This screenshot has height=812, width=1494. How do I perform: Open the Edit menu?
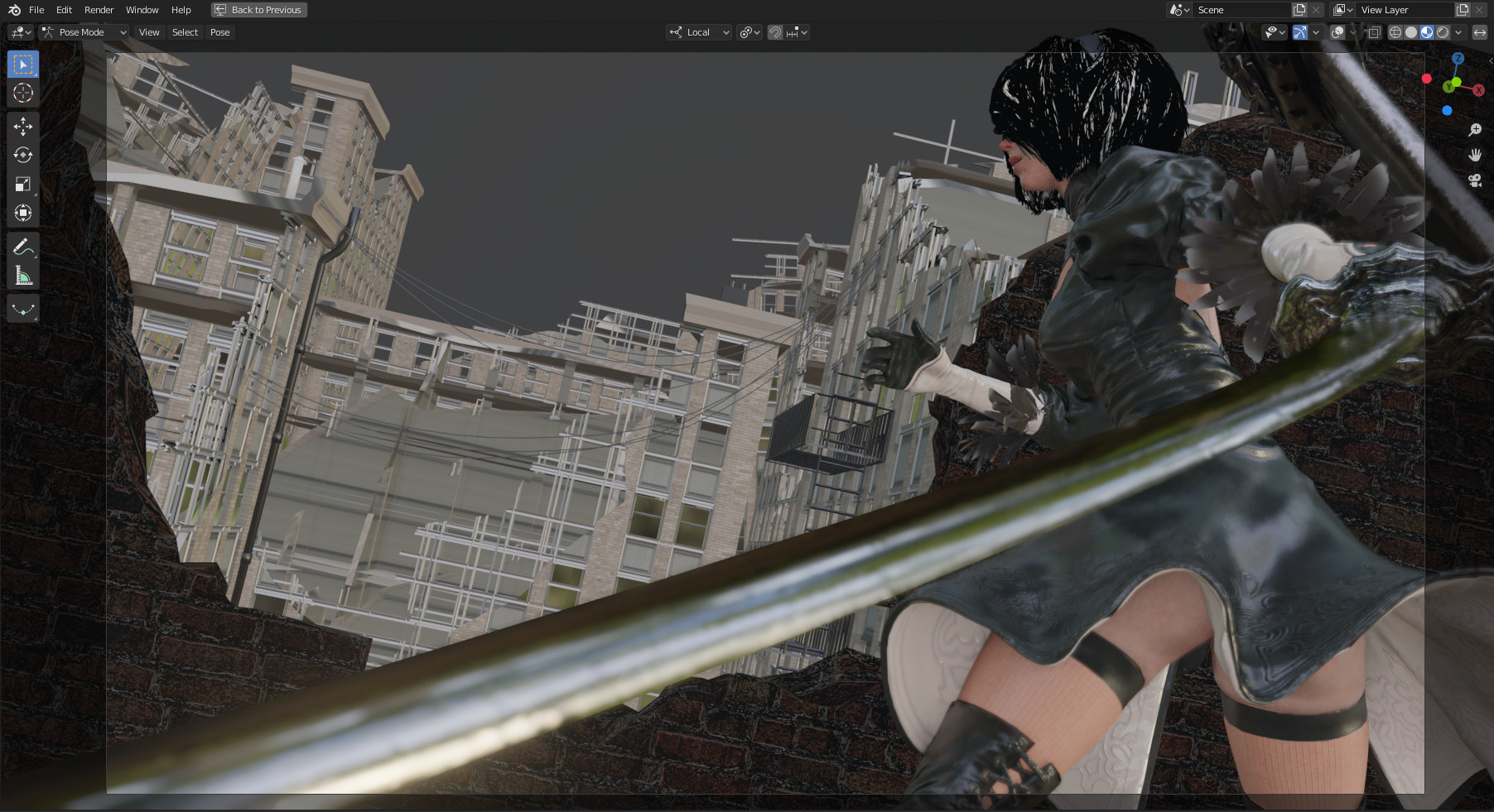pyautogui.click(x=64, y=10)
